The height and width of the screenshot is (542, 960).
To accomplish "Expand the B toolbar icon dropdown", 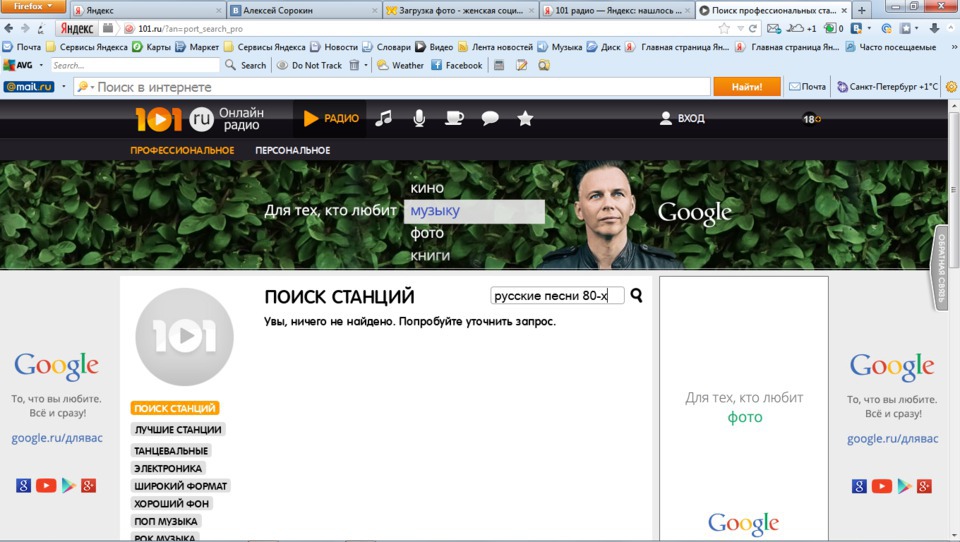I will [x=869, y=28].
